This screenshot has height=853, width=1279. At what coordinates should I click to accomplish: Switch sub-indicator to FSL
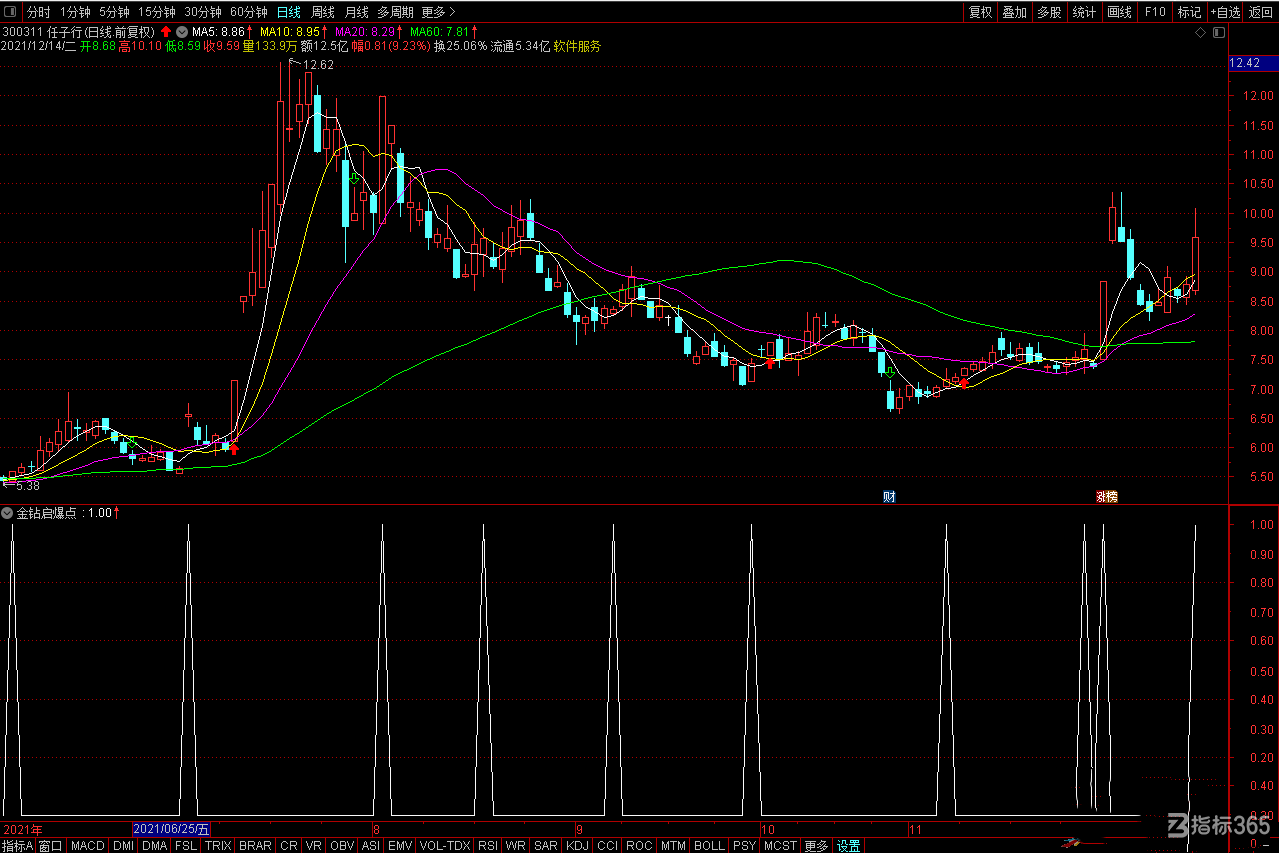(186, 845)
